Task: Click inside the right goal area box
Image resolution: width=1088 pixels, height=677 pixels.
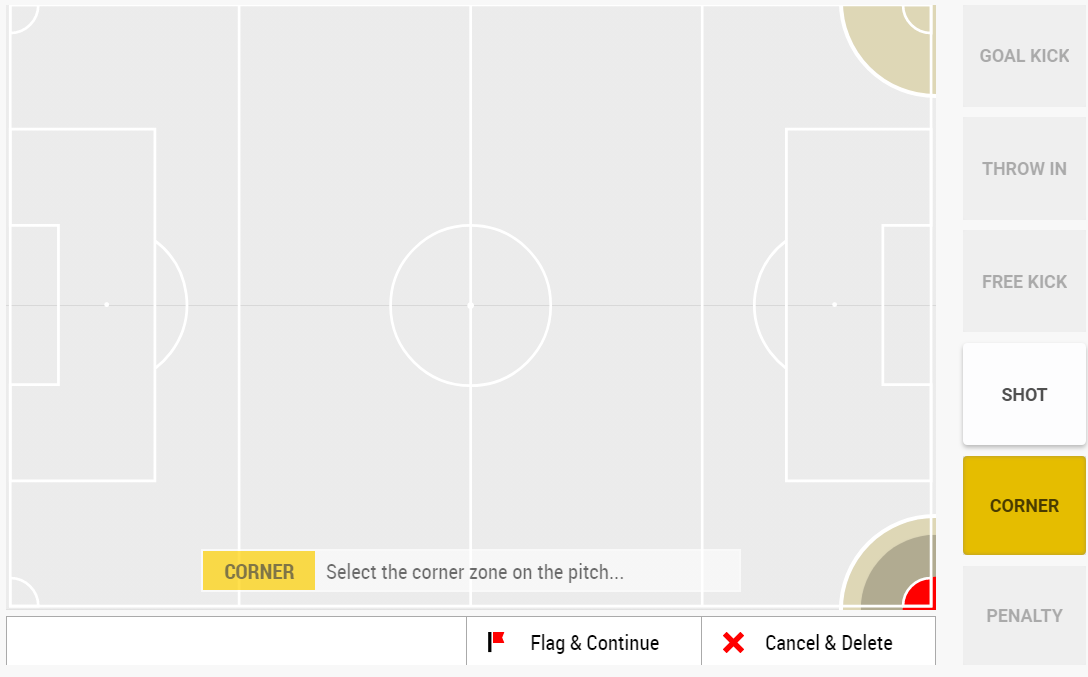Action: tap(906, 305)
